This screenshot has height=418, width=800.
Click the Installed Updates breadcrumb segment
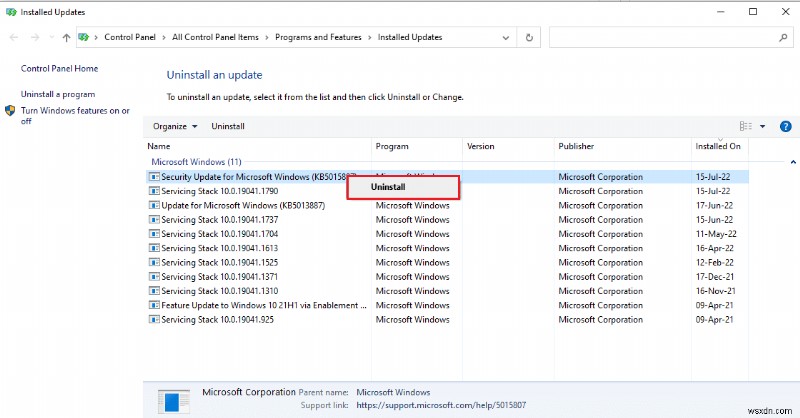[410, 37]
